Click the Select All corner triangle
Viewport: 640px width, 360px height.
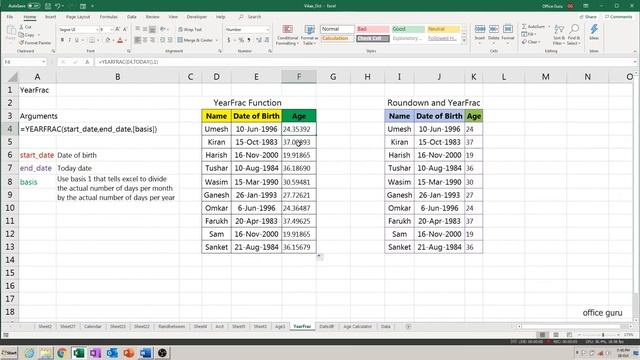pos(13,77)
